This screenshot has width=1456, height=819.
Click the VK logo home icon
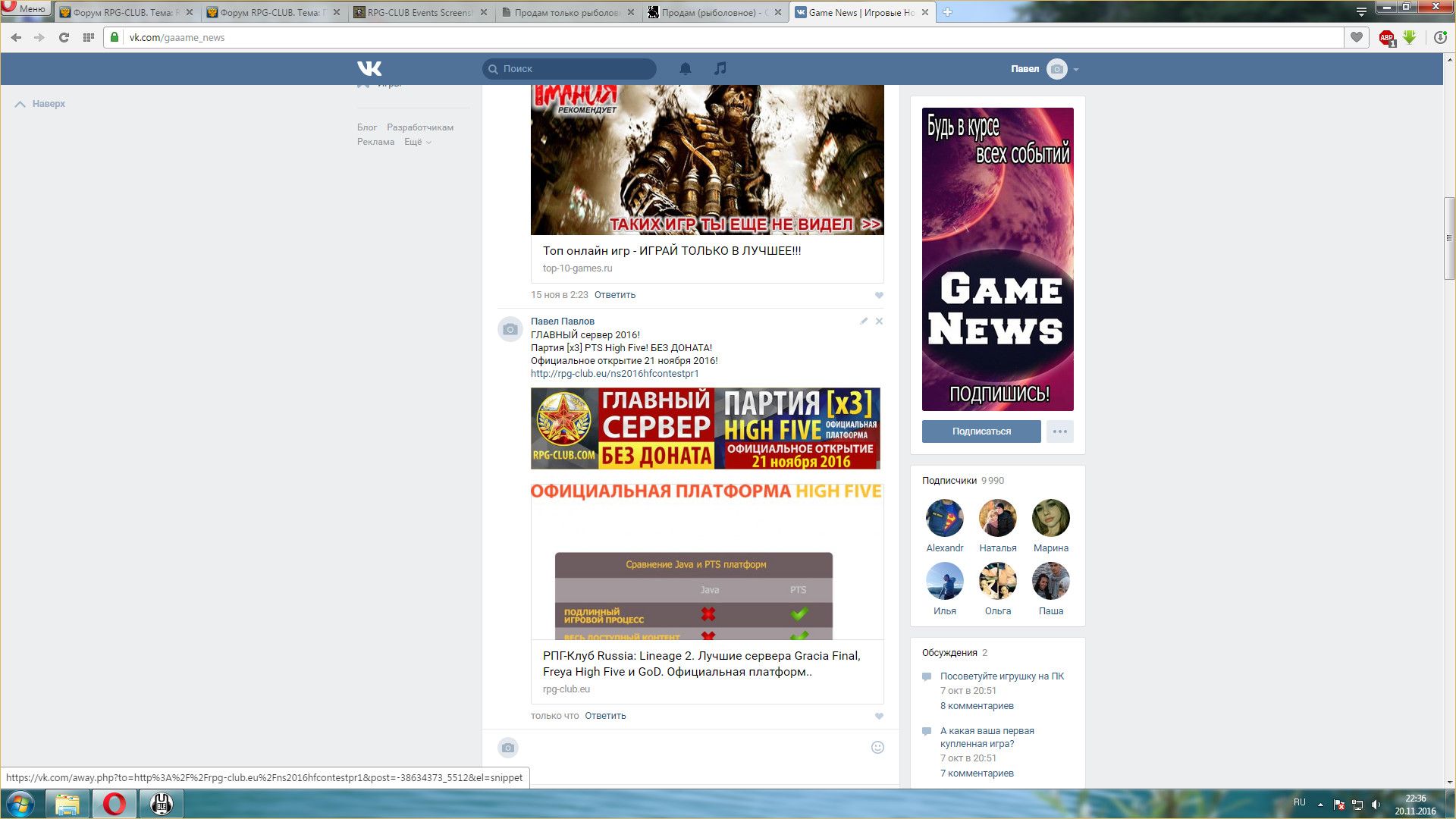click(x=369, y=68)
